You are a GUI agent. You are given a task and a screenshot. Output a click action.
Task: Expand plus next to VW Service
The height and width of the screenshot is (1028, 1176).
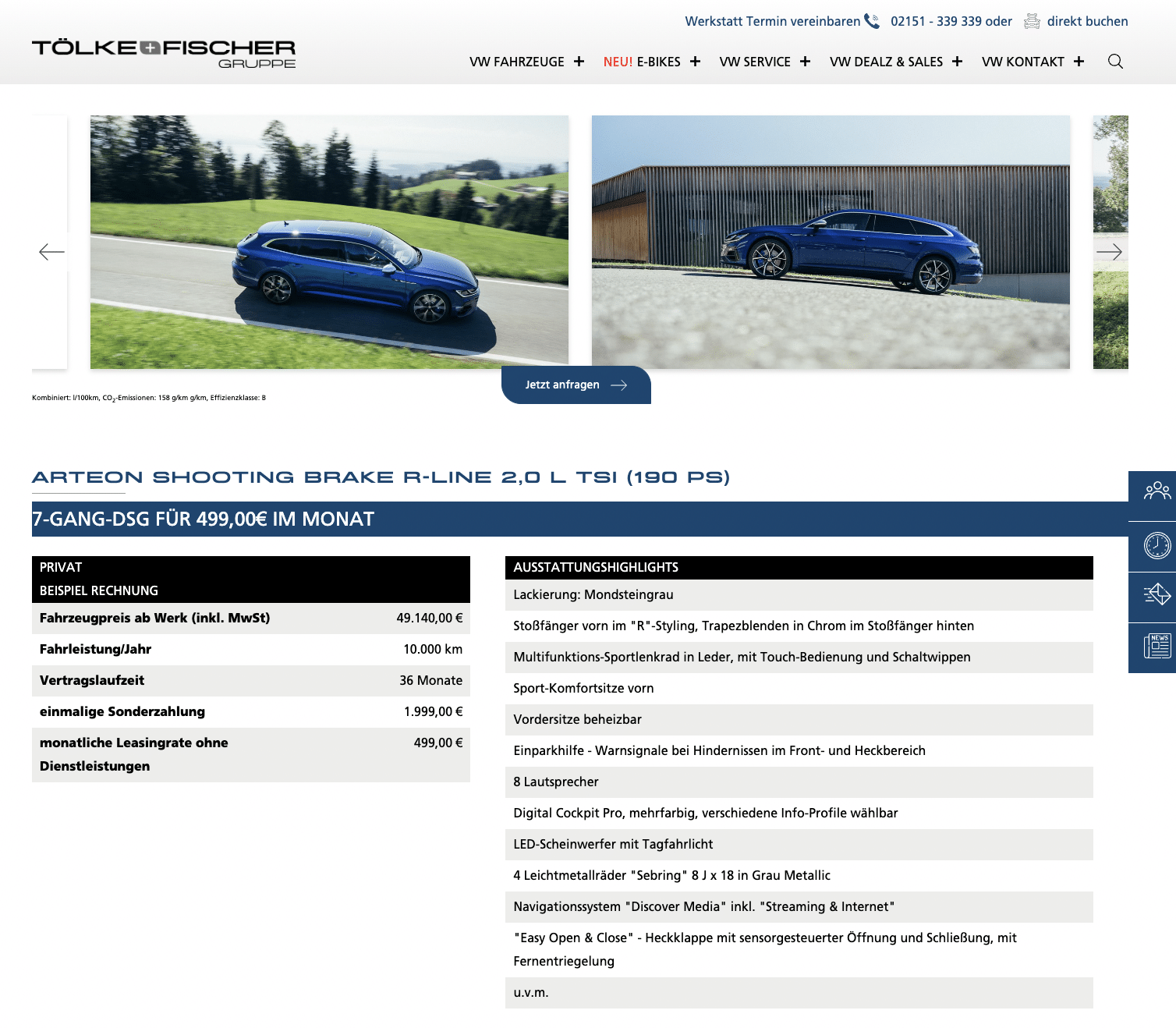805,62
